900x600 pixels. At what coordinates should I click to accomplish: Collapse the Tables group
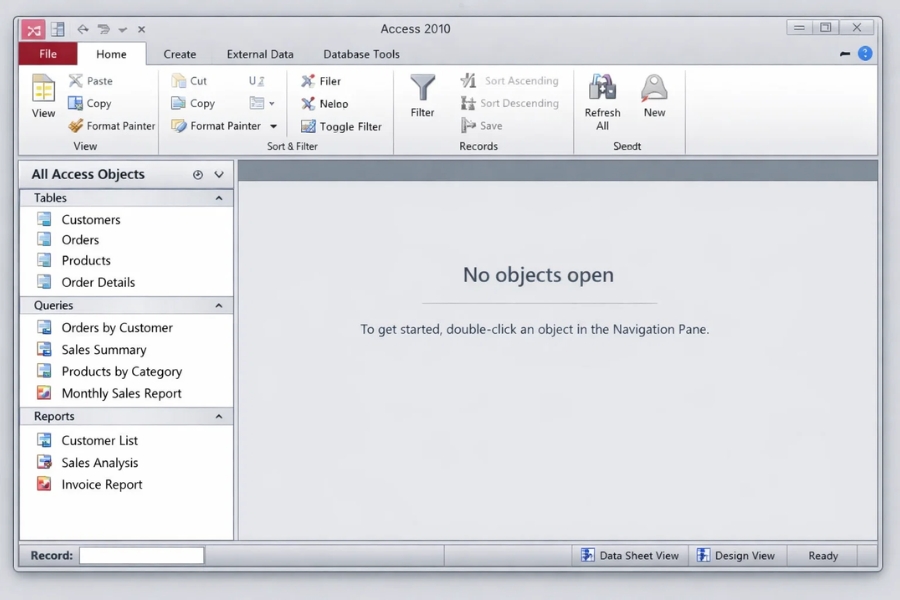(x=219, y=198)
